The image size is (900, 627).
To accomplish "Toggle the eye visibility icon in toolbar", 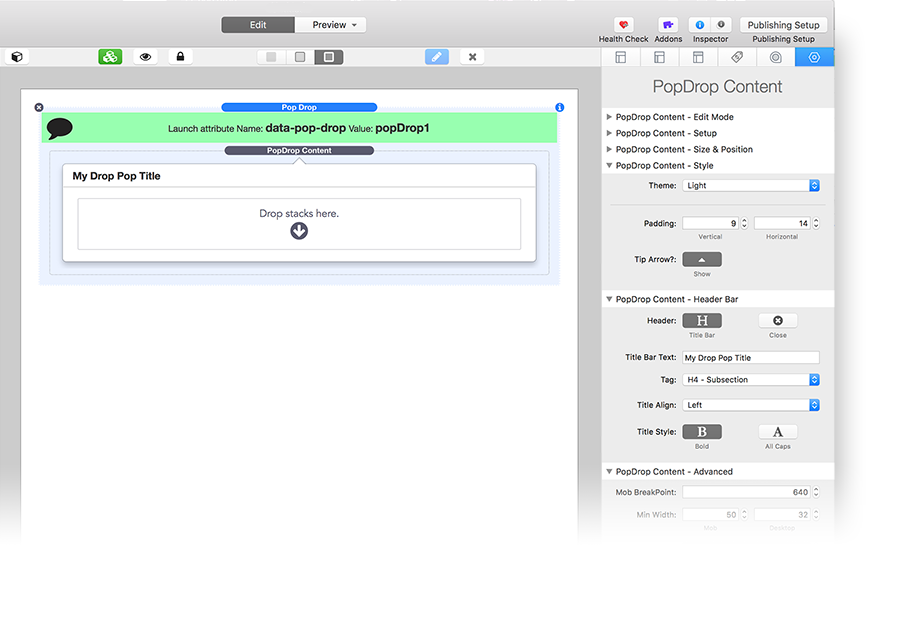I will point(146,57).
